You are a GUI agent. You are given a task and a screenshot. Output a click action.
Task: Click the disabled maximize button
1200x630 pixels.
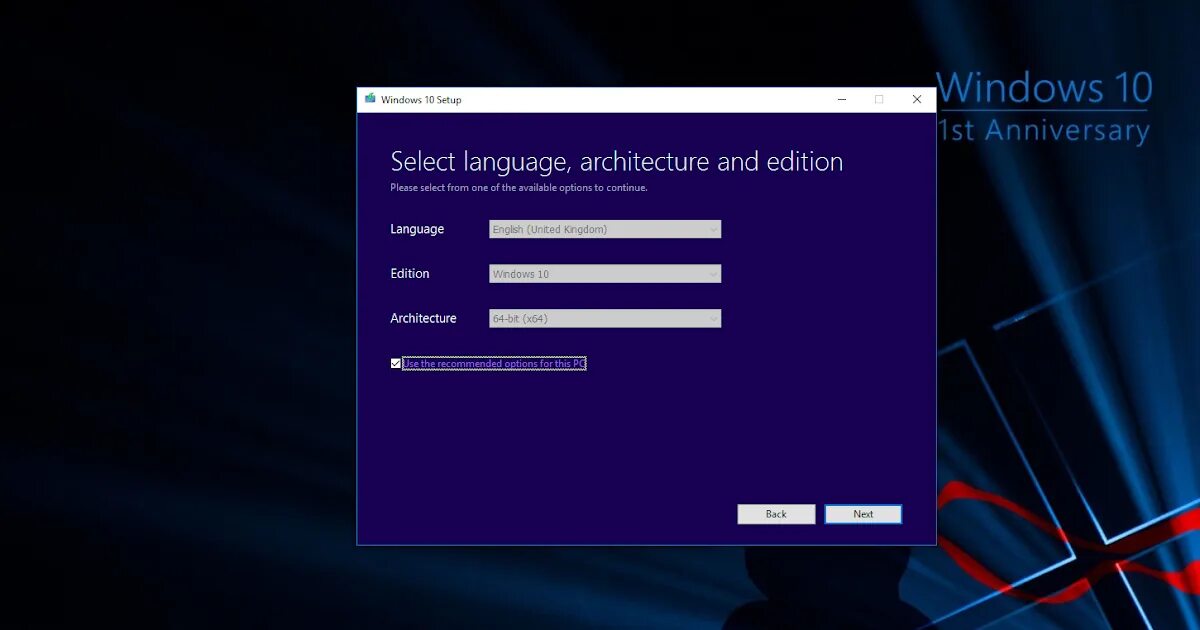tap(879, 99)
